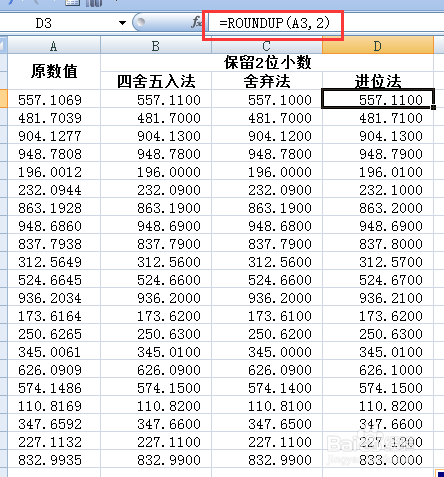Select cell containing 232.0944
This screenshot has width=444, height=477.
pyautogui.click(x=54, y=190)
